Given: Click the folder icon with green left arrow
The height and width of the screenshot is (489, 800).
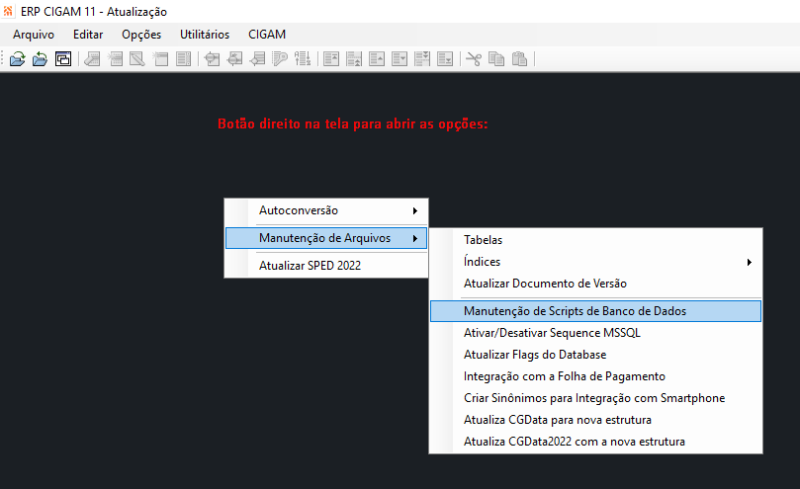Looking at the screenshot, I should tap(40, 59).
